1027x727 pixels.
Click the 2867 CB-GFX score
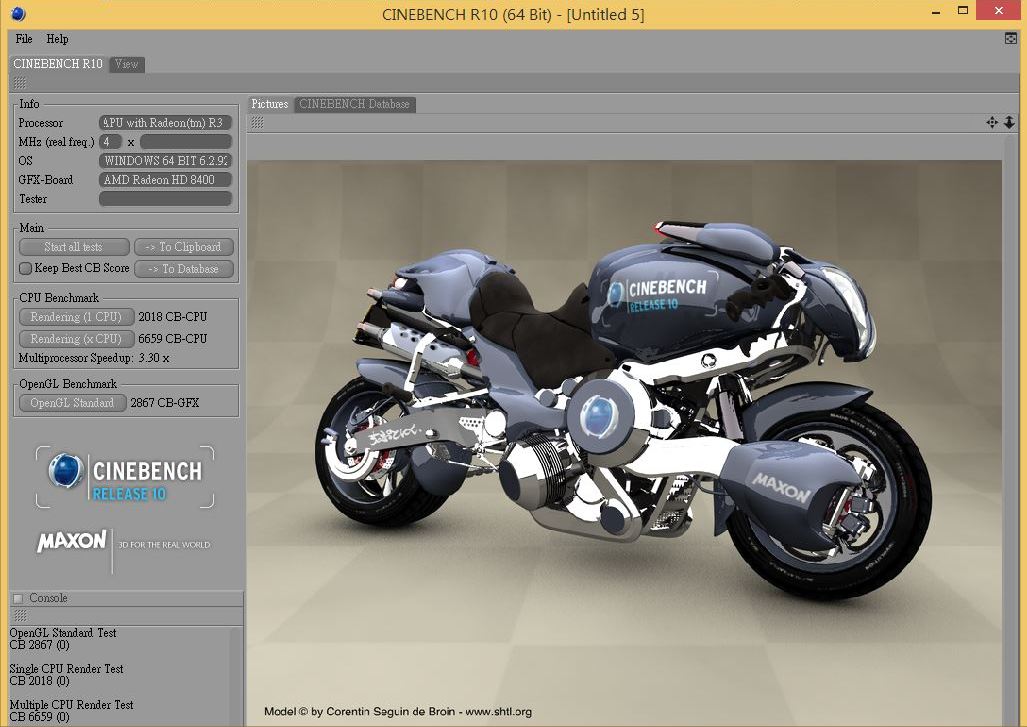point(164,403)
